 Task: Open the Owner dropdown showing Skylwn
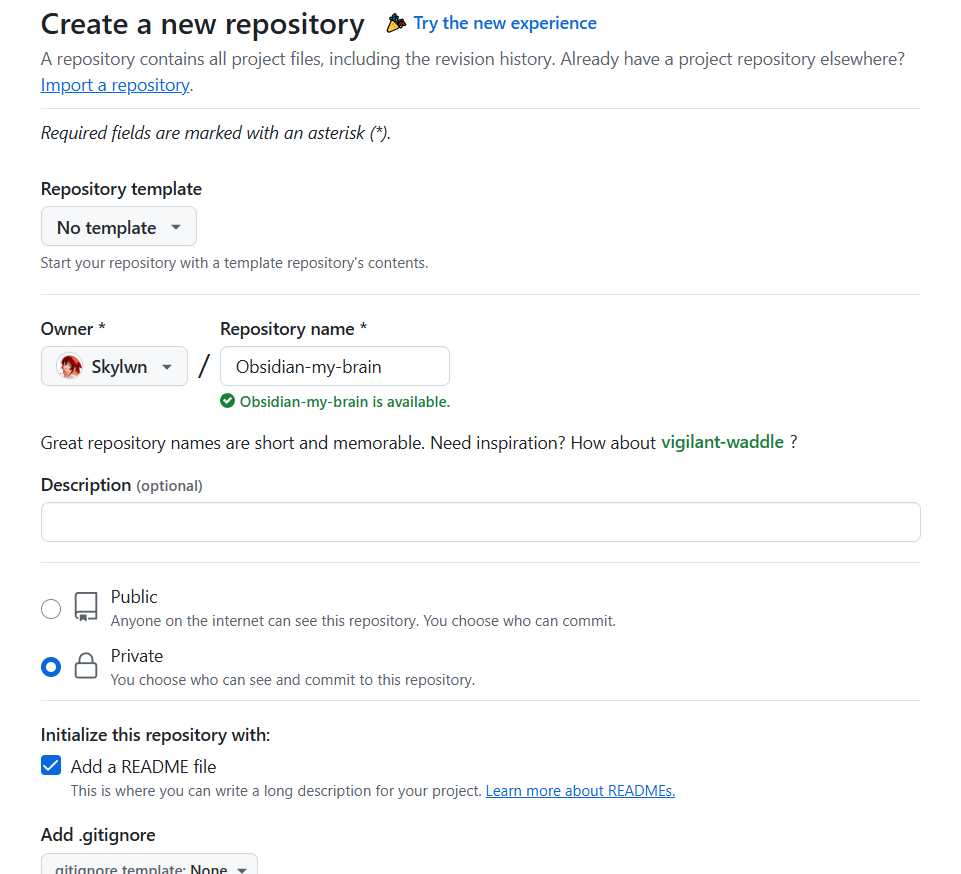point(115,367)
